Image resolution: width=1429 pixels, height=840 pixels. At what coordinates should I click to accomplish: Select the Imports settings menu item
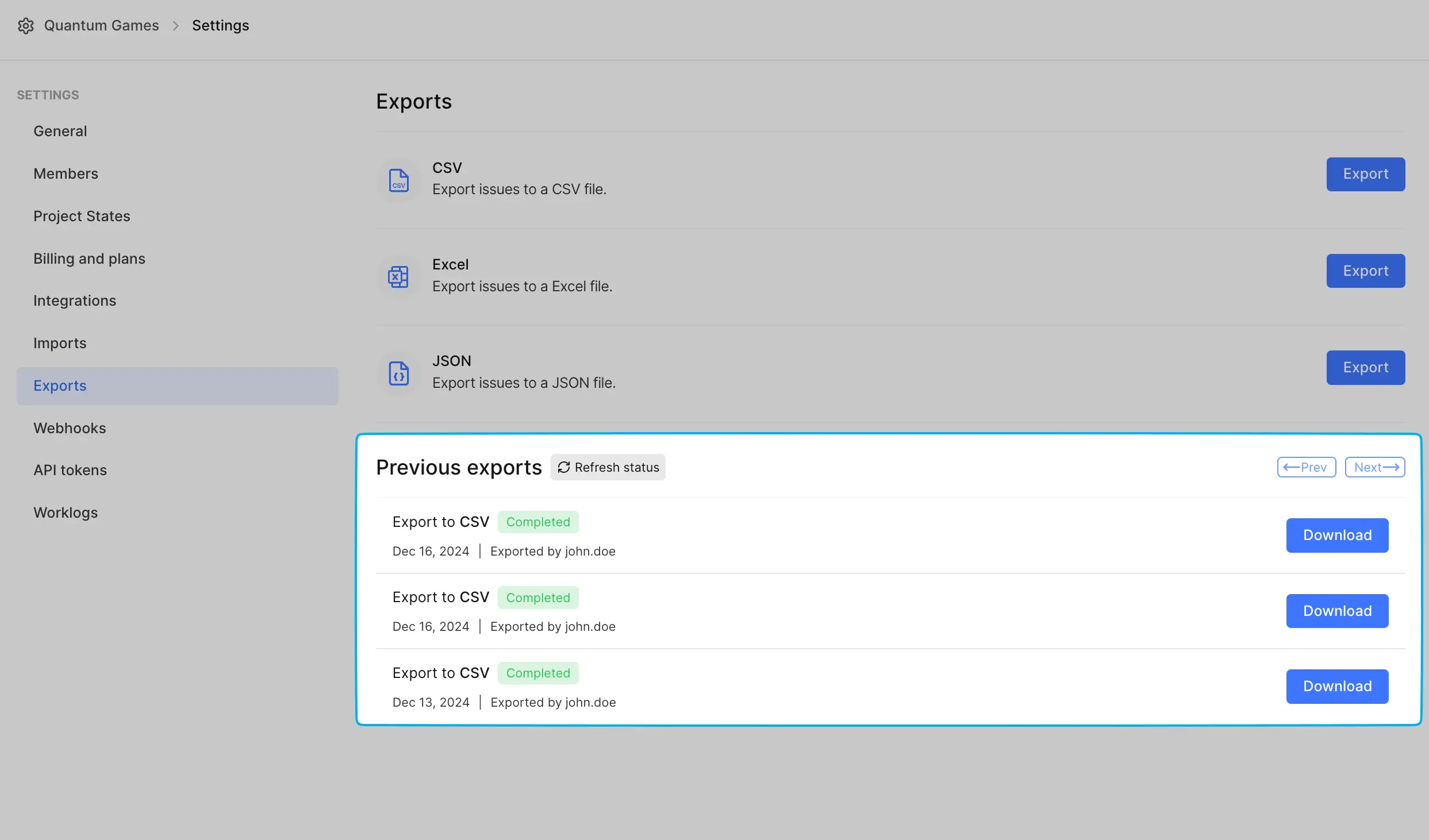(59, 343)
